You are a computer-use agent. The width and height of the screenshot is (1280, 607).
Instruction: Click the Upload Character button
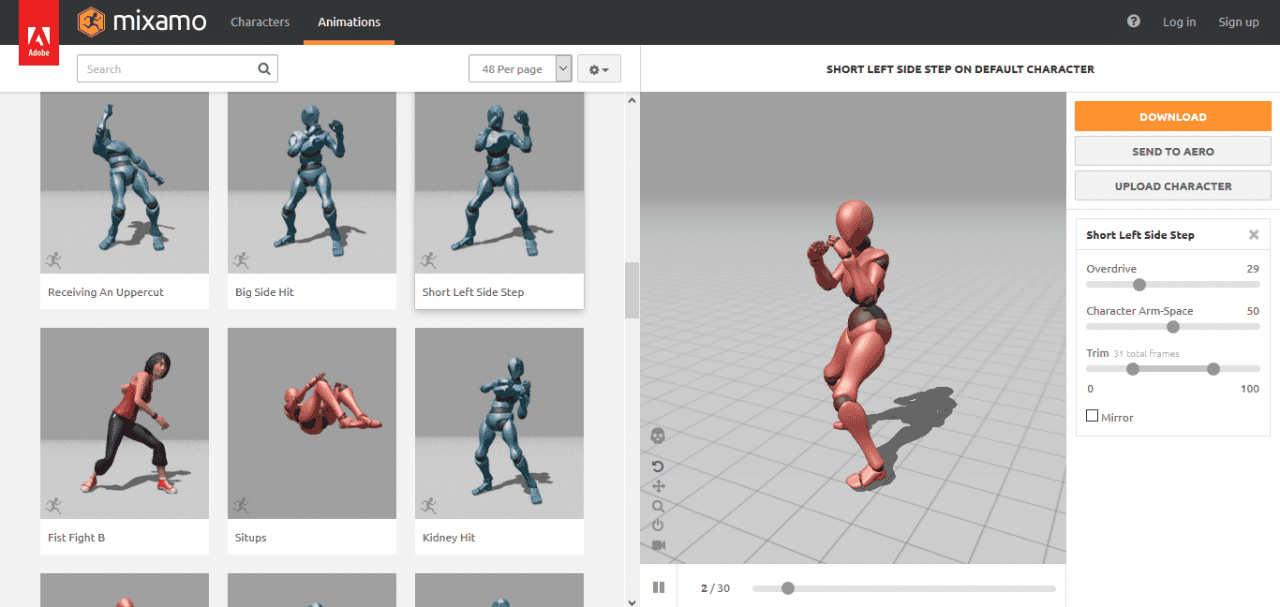tap(1173, 186)
